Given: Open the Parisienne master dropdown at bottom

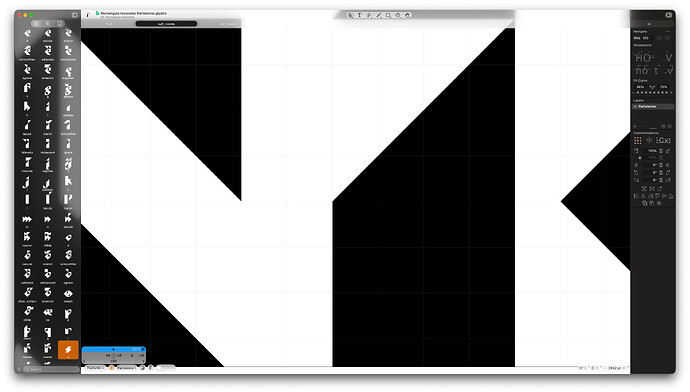Looking at the screenshot, I should [126, 367].
